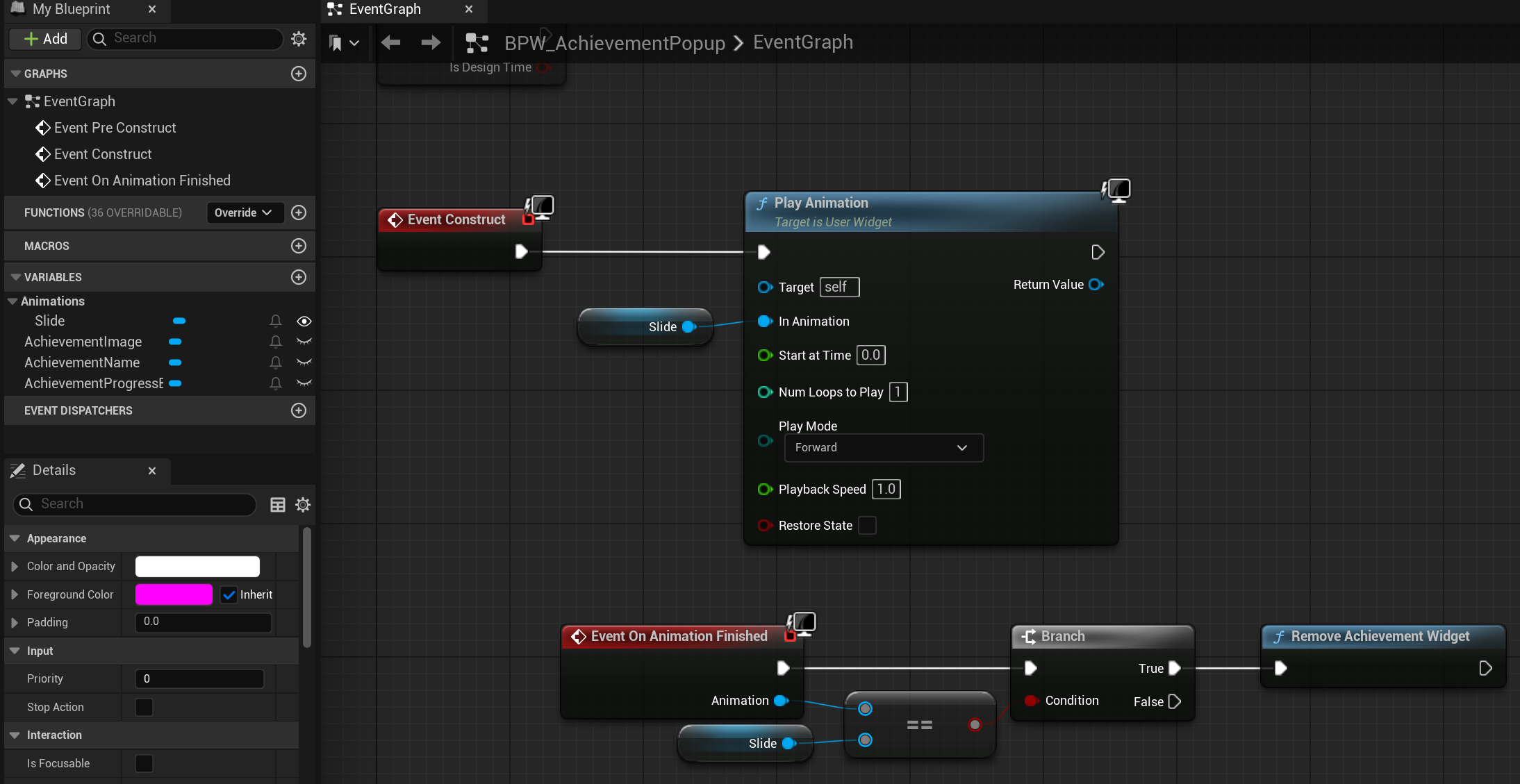Open the Play Mode Forward dropdown
Image resolution: width=1520 pixels, height=784 pixels.
884,448
